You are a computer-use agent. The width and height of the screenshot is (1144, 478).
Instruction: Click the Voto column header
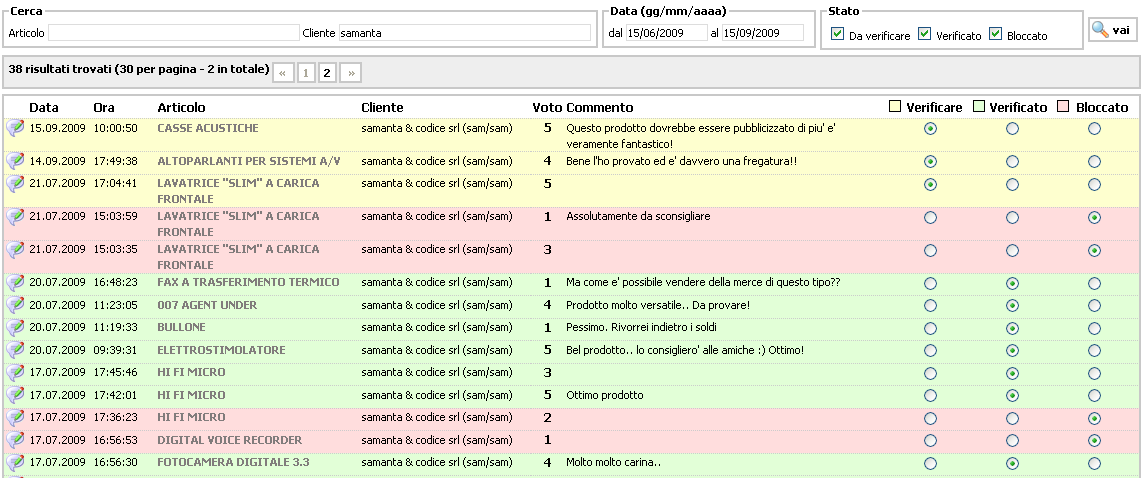click(546, 107)
